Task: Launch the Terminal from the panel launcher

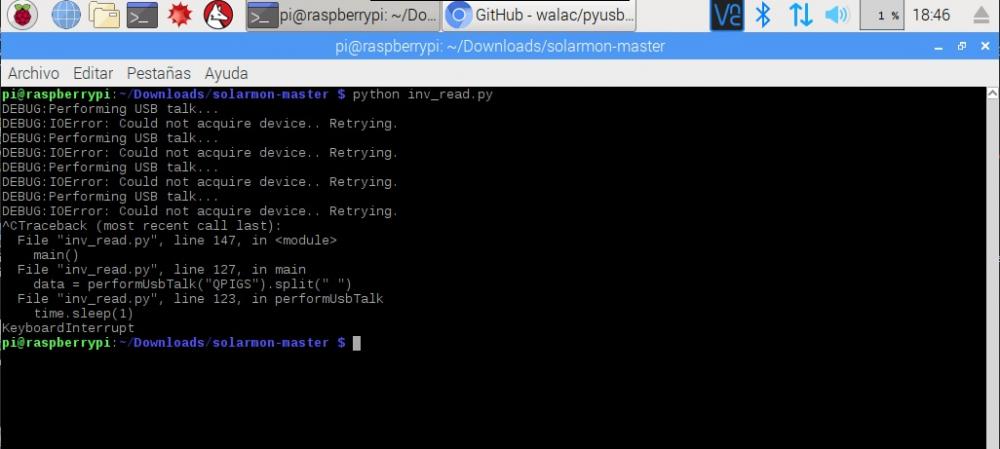Action: point(142,15)
